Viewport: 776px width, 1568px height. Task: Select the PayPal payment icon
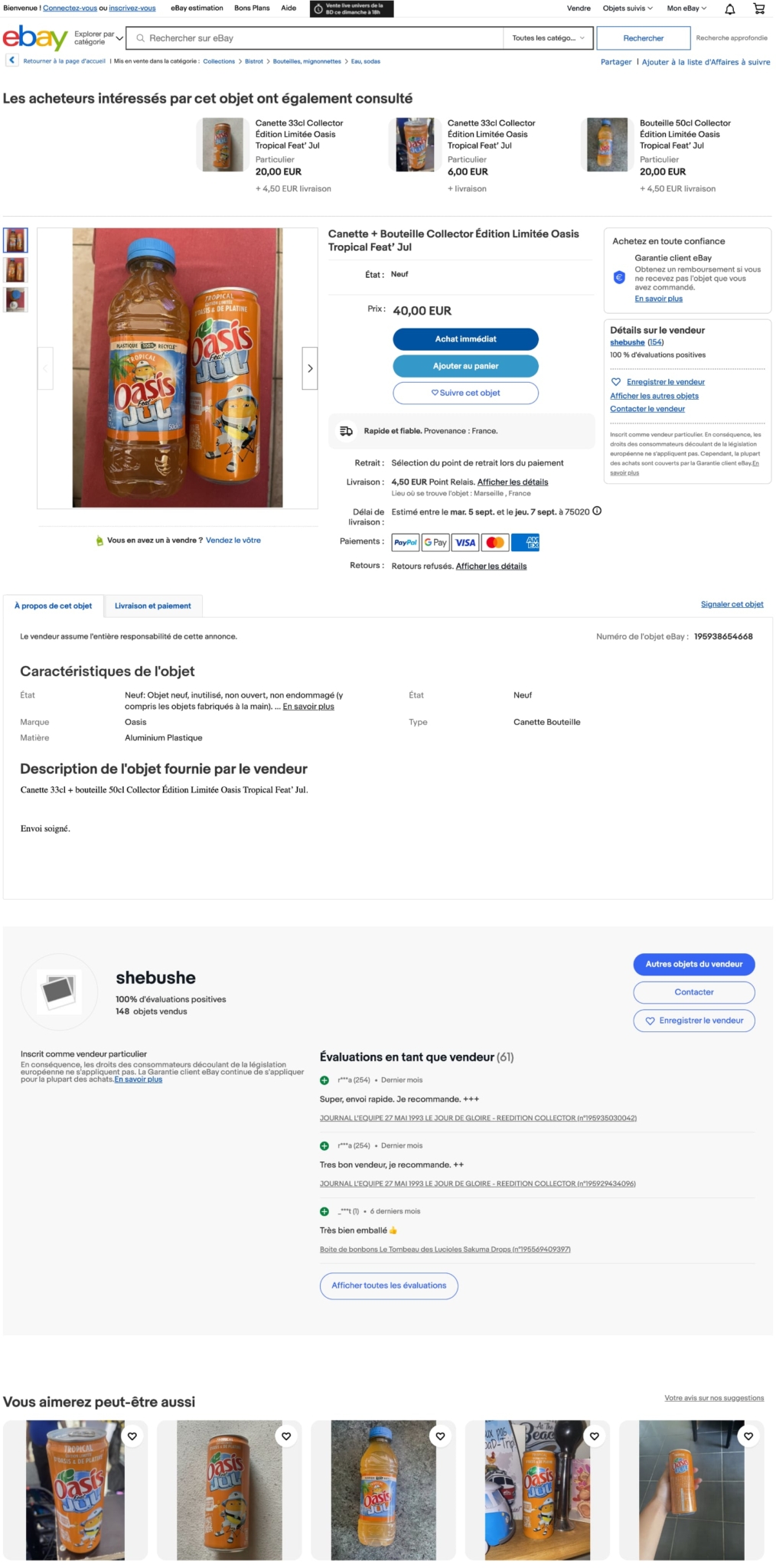[405, 543]
